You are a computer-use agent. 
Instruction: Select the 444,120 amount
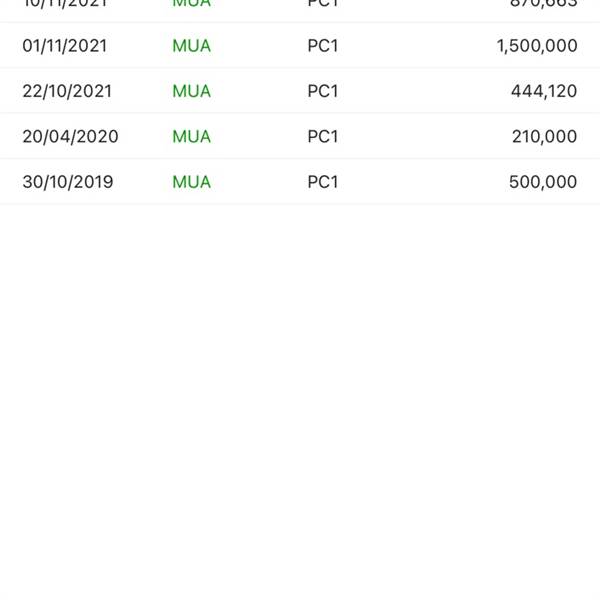tap(544, 91)
